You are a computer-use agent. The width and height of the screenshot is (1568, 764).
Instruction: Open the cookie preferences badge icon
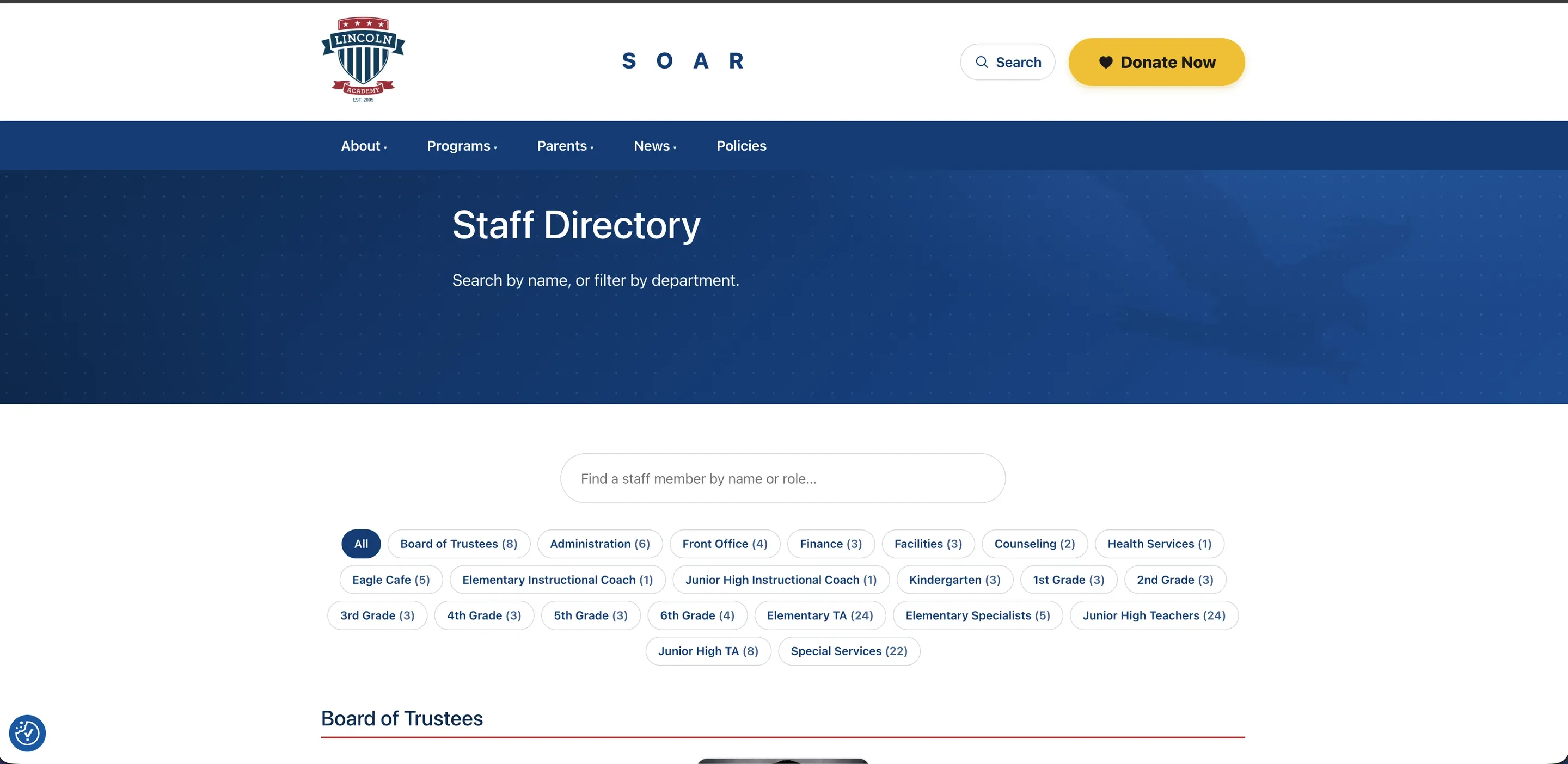point(27,733)
